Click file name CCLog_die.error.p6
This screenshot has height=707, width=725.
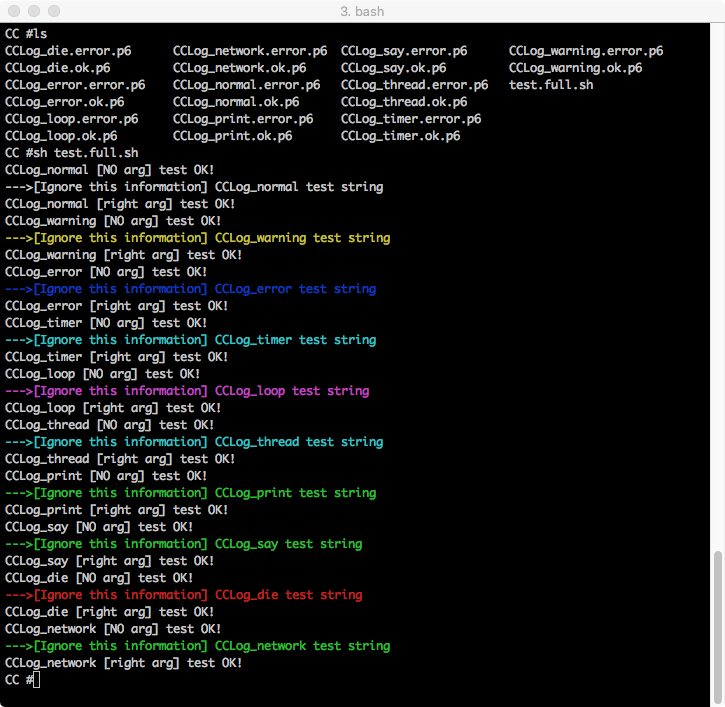[68, 51]
